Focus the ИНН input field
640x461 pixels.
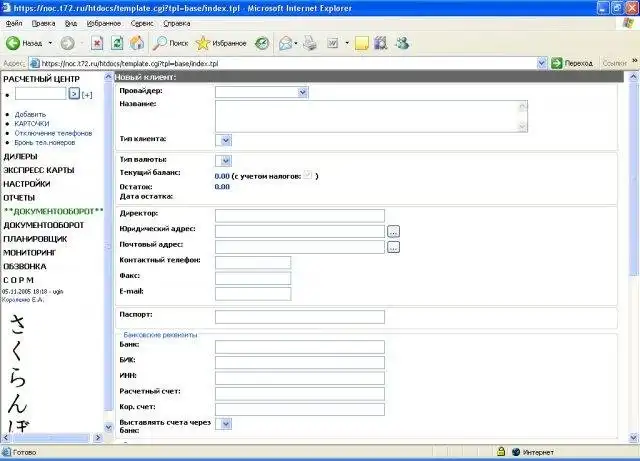click(300, 378)
